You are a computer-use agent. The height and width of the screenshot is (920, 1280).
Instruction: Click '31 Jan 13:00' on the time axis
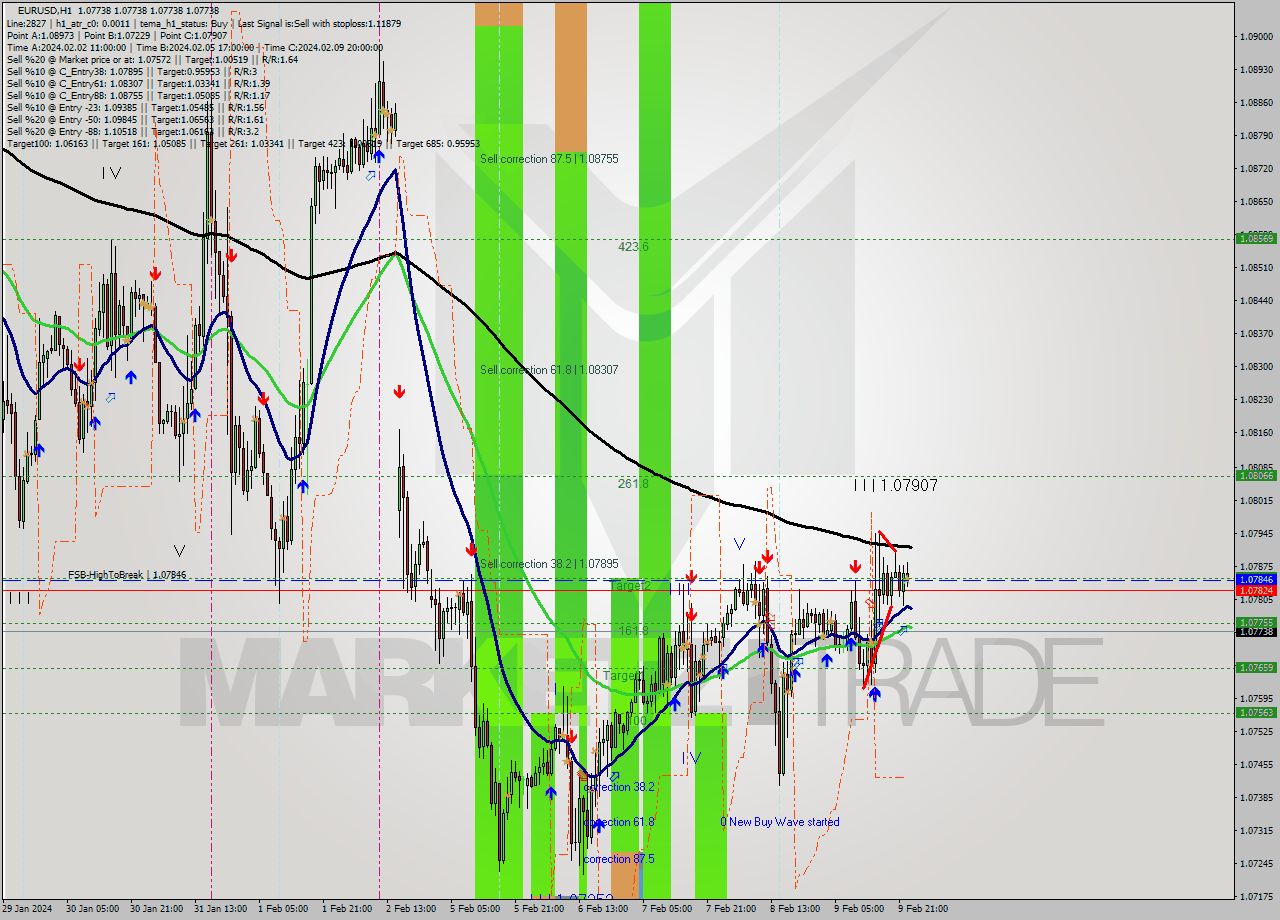(220, 909)
